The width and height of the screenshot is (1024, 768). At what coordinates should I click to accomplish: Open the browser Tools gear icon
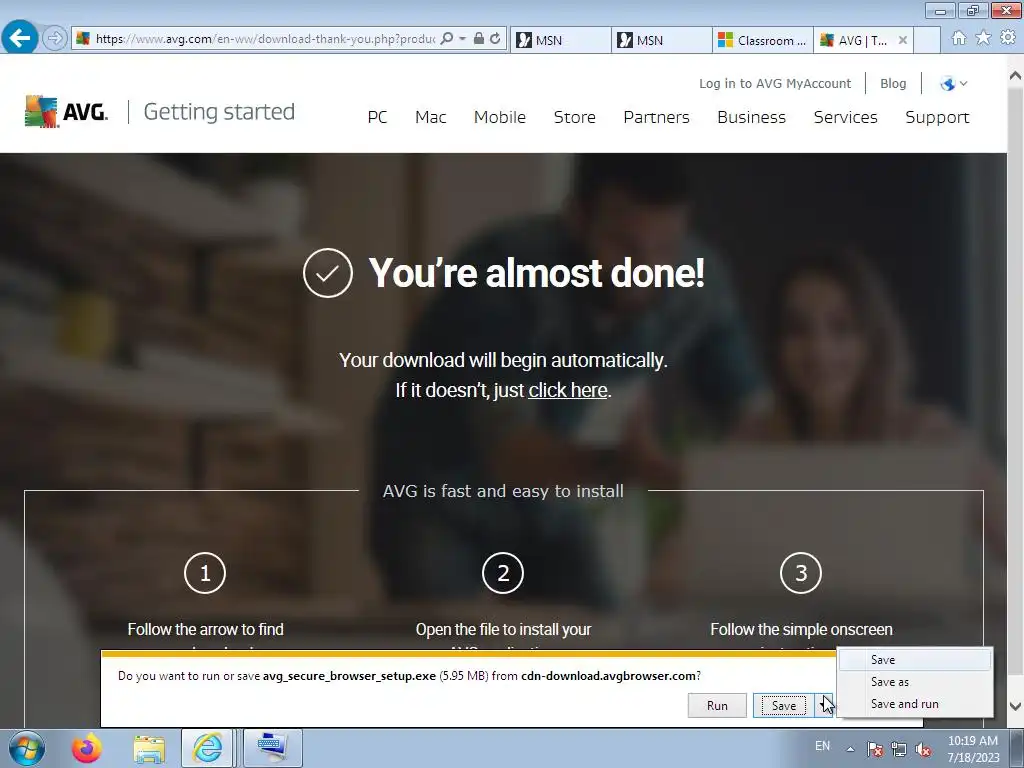[1008, 38]
